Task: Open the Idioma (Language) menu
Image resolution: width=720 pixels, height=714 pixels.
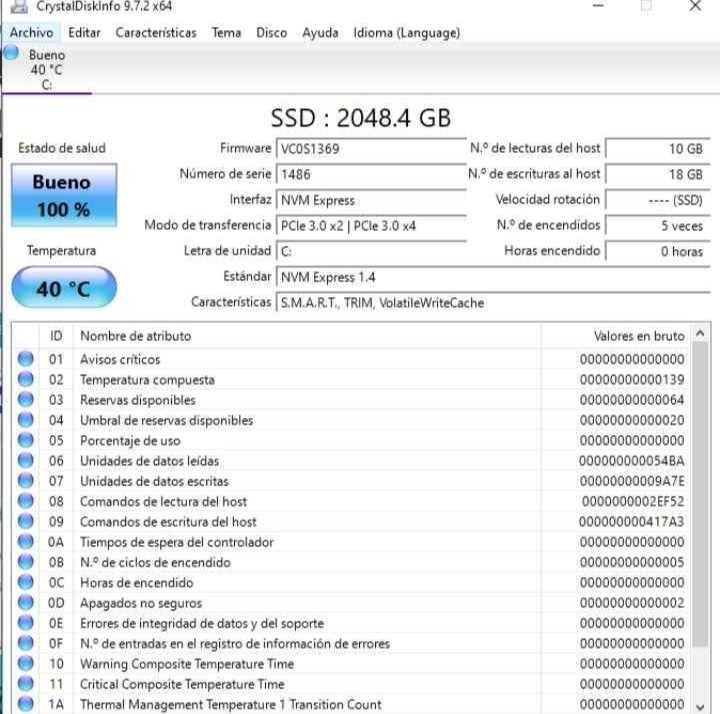Action: click(406, 32)
